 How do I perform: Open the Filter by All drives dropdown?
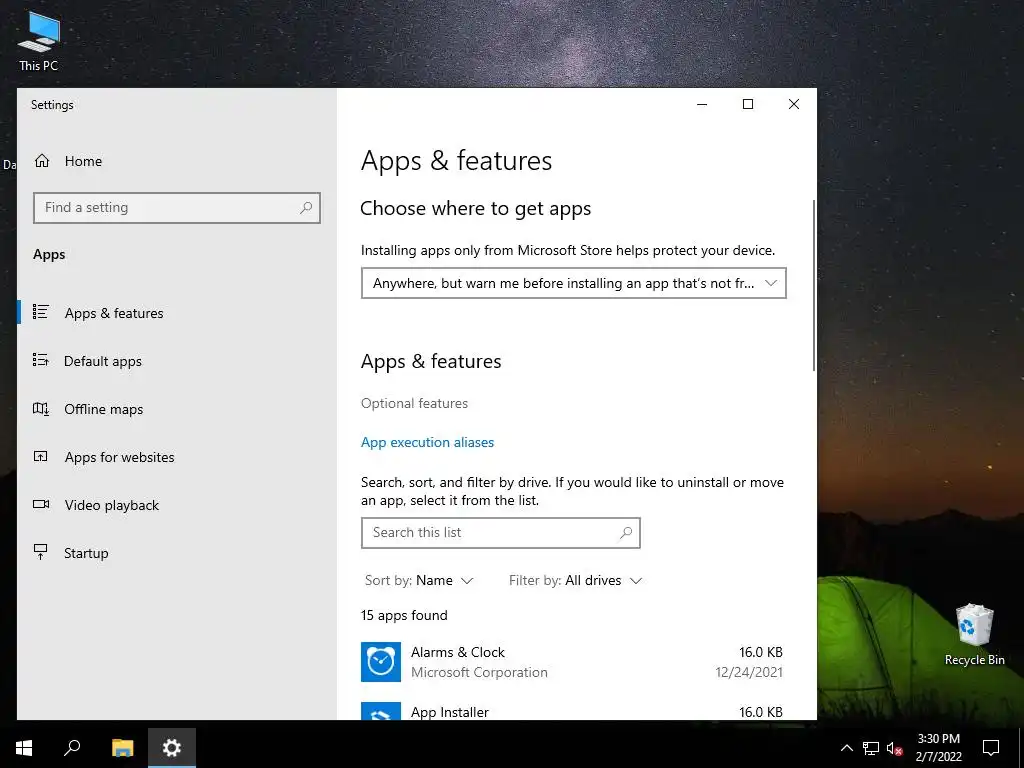tap(575, 580)
